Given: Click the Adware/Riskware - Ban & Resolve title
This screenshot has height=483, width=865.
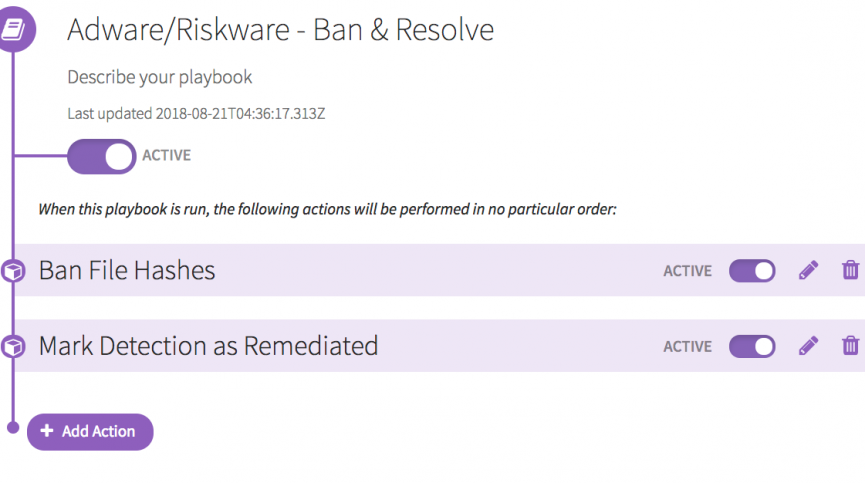Looking at the screenshot, I should pyautogui.click(x=280, y=30).
